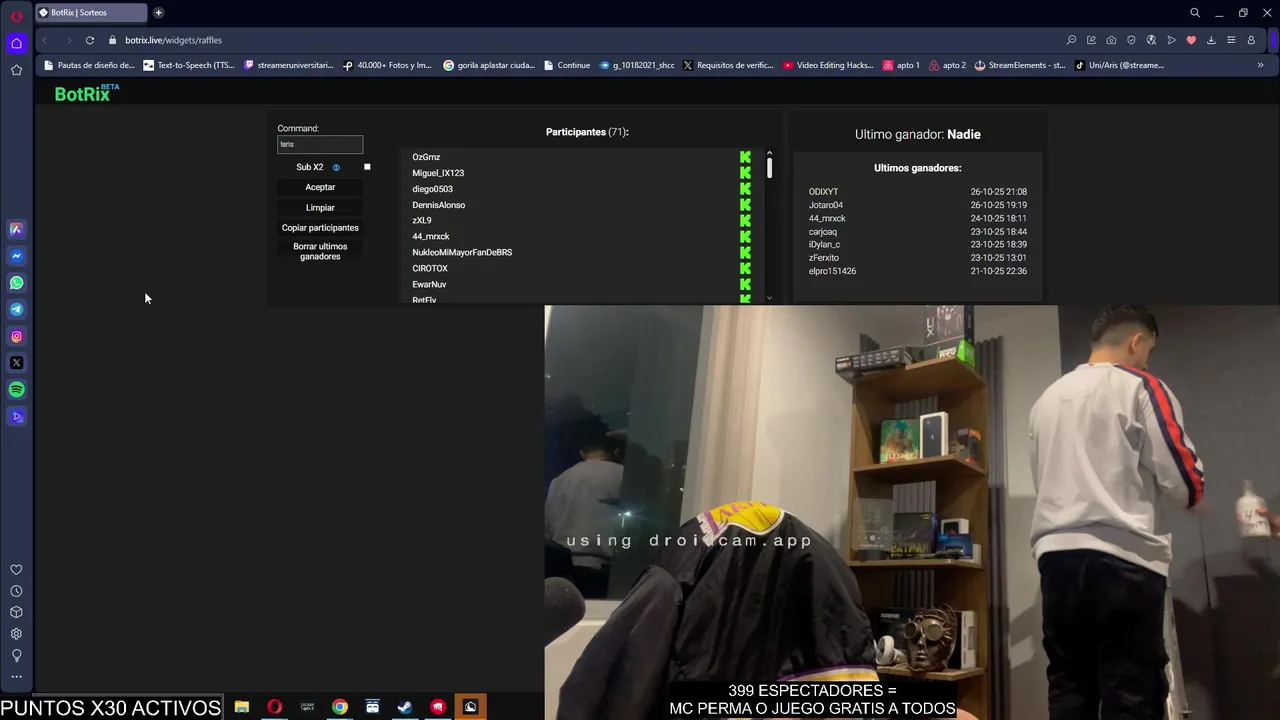Screen dimensions: 1280x720
Task: Toggle the Sub X2 checkbox
Action: coord(367,167)
